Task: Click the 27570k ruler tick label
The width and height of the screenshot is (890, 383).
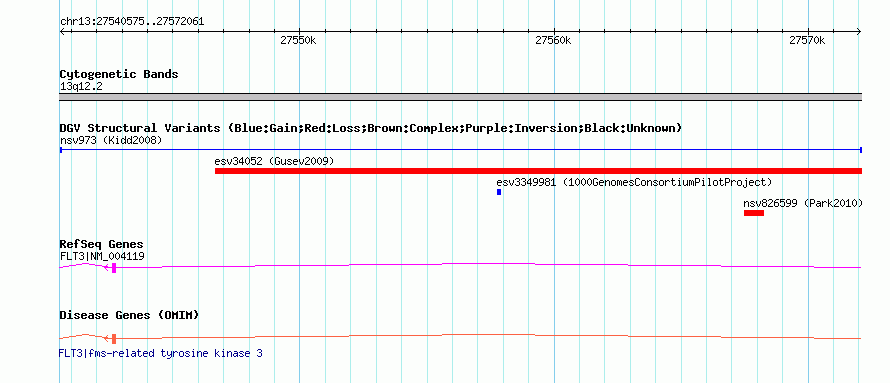Action: pyautogui.click(x=807, y=40)
